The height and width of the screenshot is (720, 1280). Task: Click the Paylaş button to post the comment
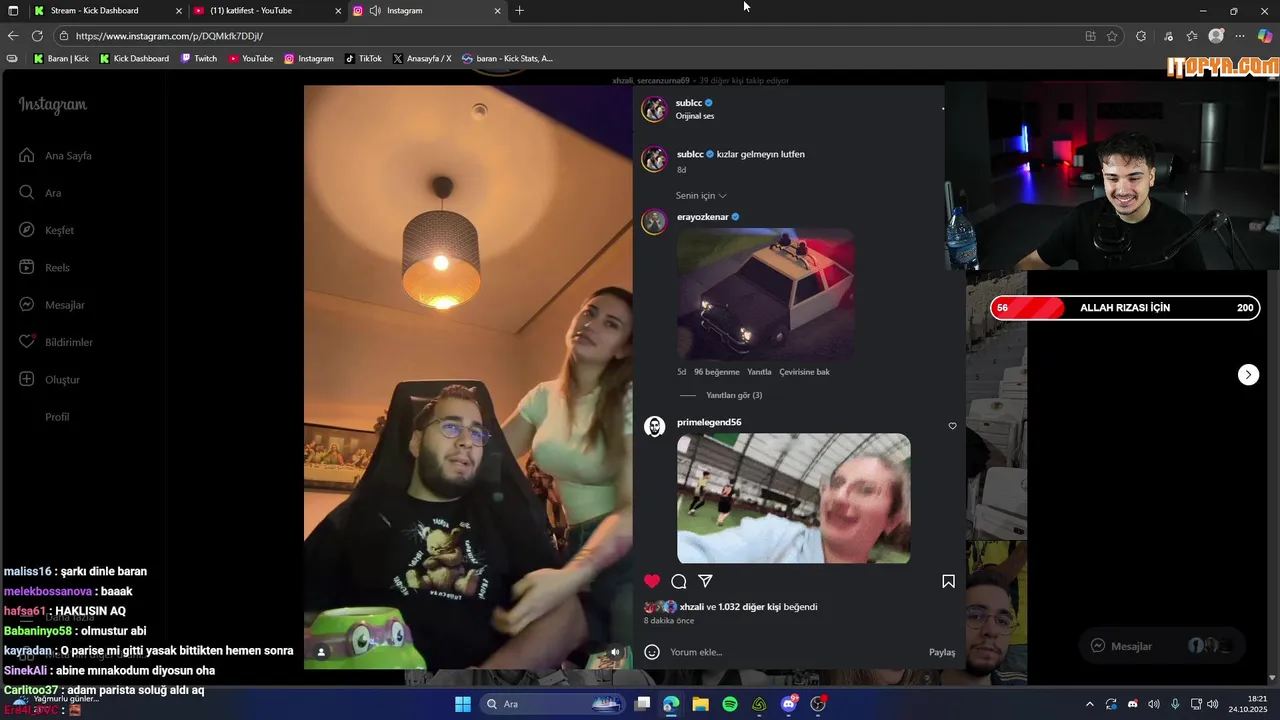tap(942, 652)
